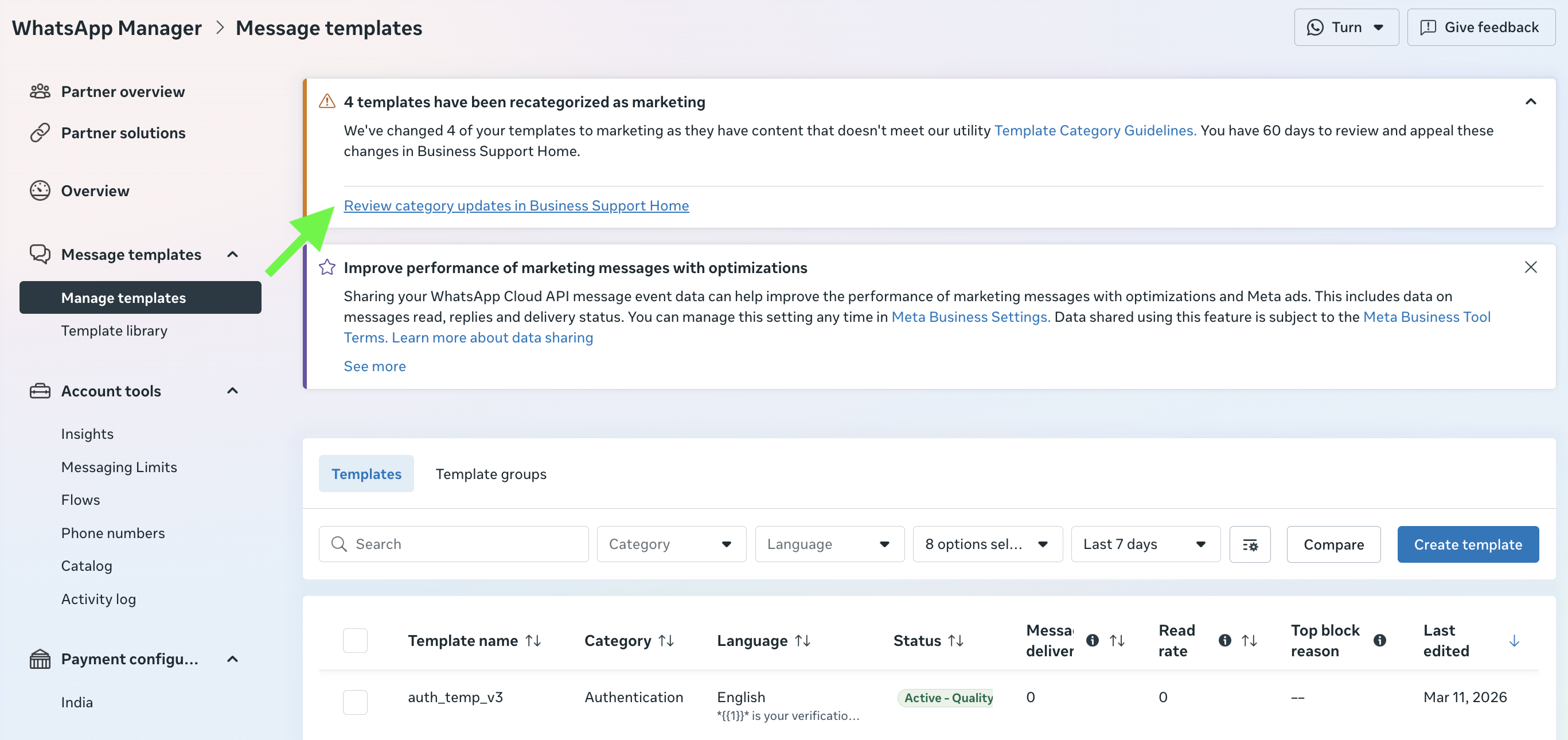Collapse the Account tools section
The width and height of the screenshot is (1568, 740).
click(232, 391)
